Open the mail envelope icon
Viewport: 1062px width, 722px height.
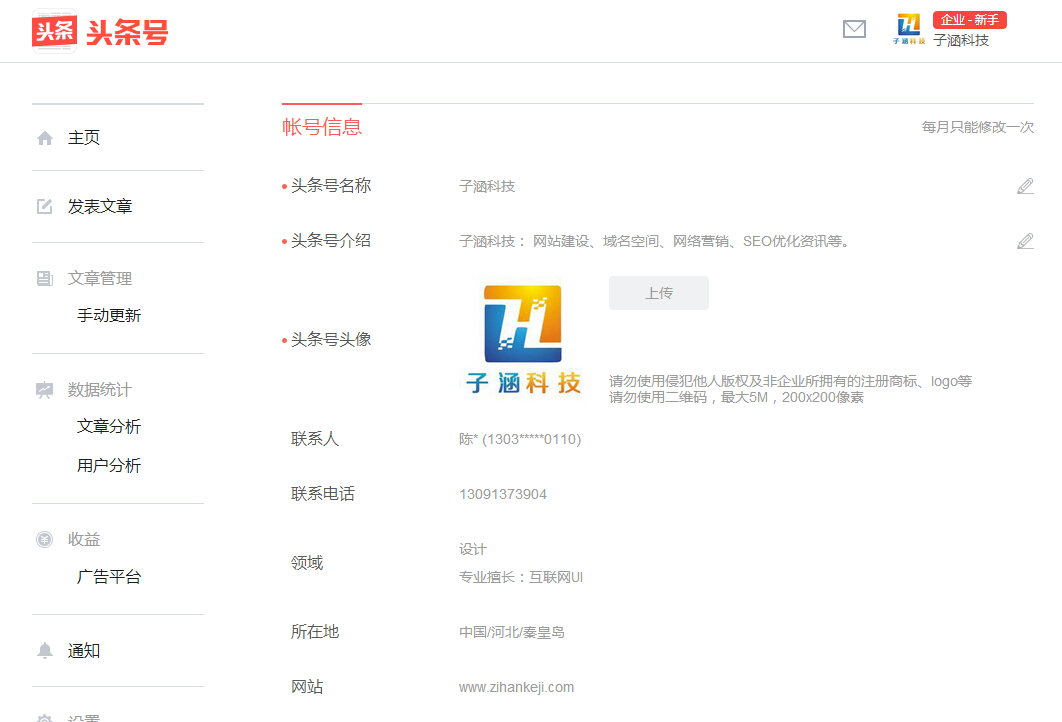click(854, 29)
